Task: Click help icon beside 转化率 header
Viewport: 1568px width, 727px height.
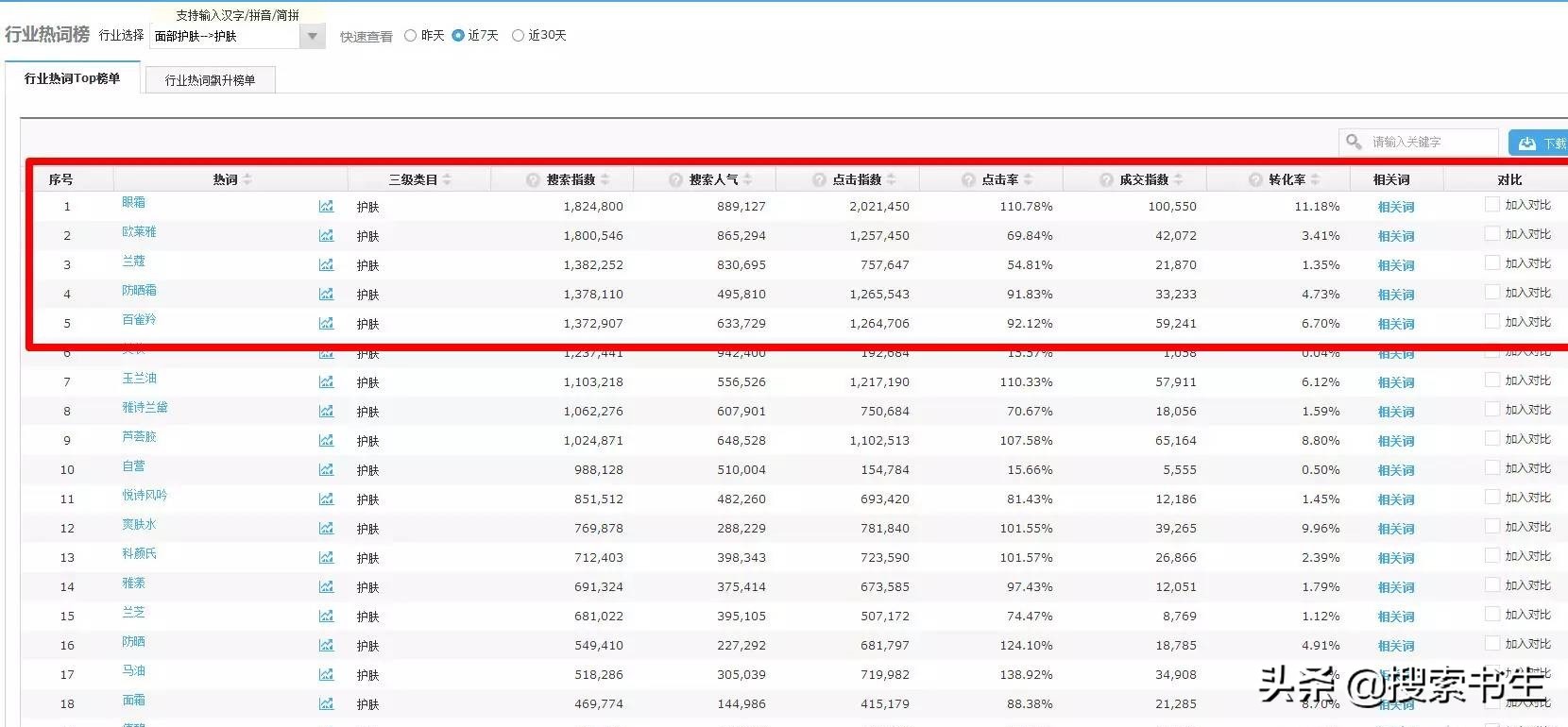Action: click(x=1255, y=179)
